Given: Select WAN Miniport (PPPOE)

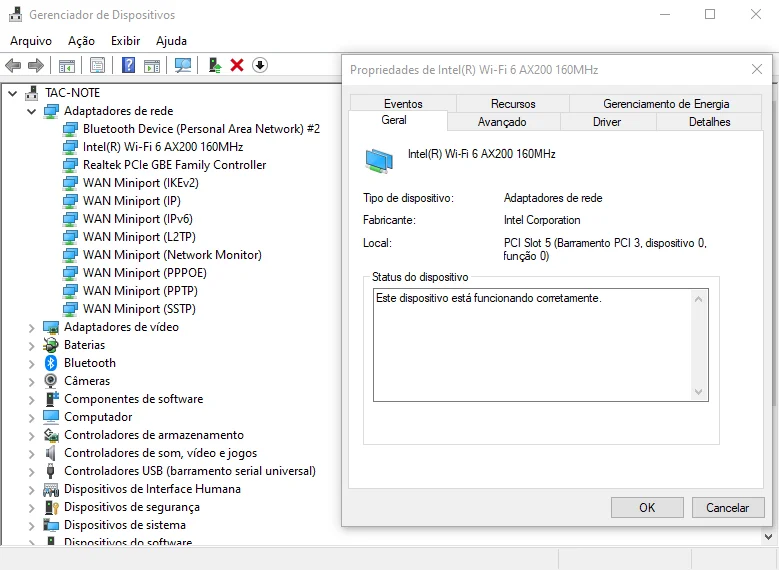Looking at the screenshot, I should pos(145,273).
